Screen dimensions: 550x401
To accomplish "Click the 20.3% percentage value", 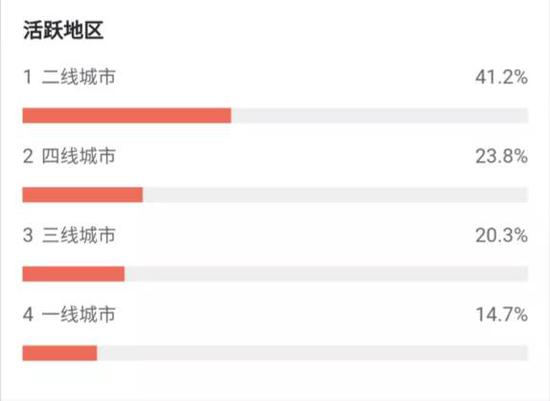I will click(x=502, y=235).
